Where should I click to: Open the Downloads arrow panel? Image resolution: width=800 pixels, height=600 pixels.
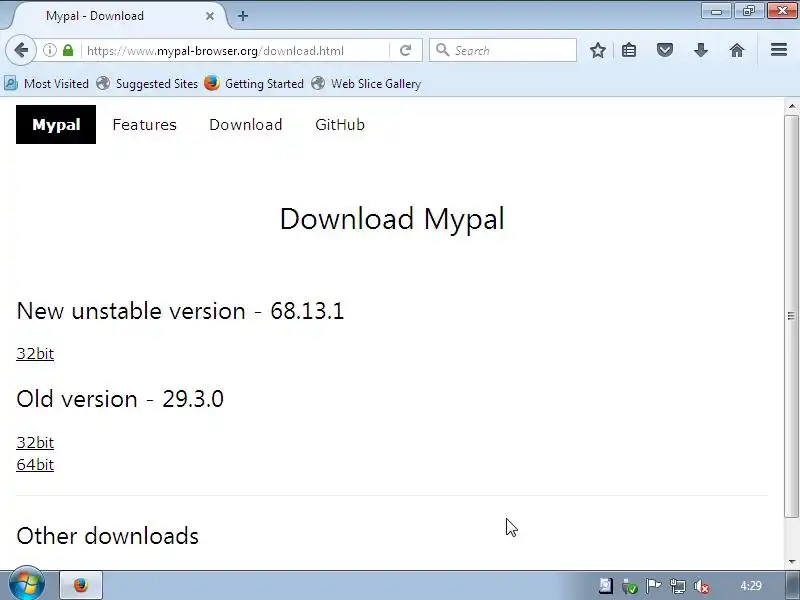click(701, 51)
